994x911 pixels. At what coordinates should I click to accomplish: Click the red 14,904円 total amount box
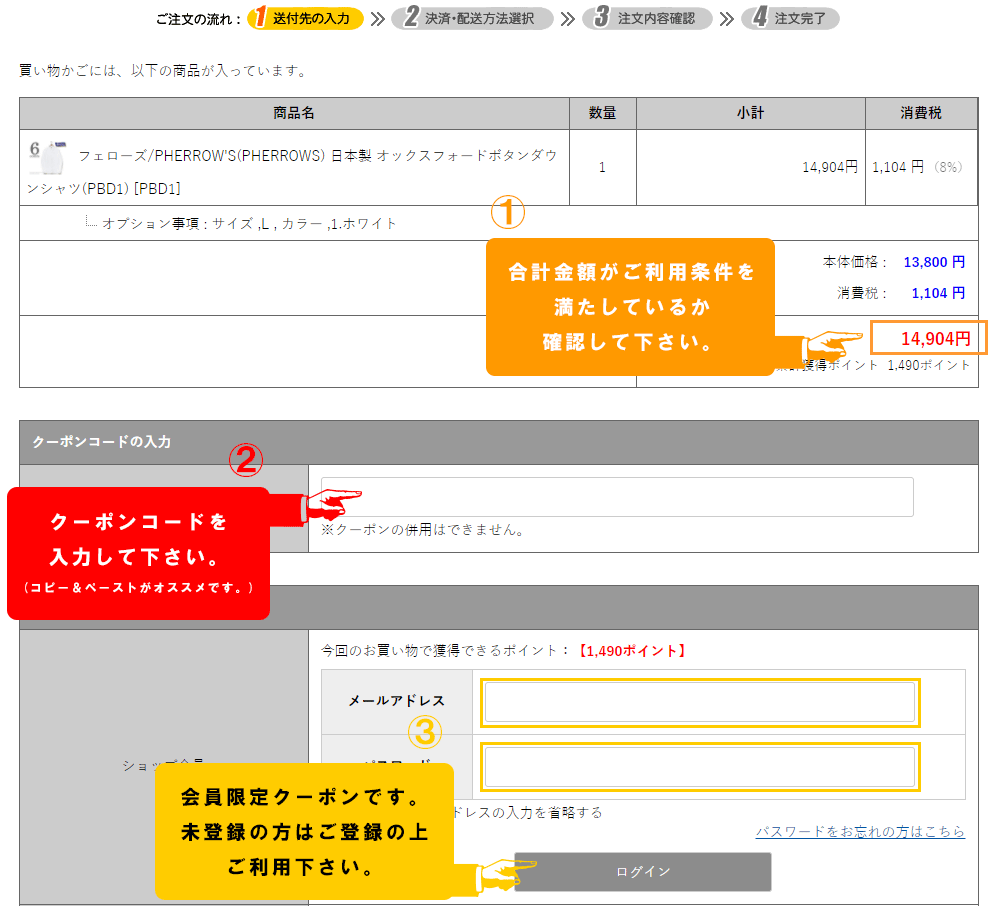click(x=928, y=338)
